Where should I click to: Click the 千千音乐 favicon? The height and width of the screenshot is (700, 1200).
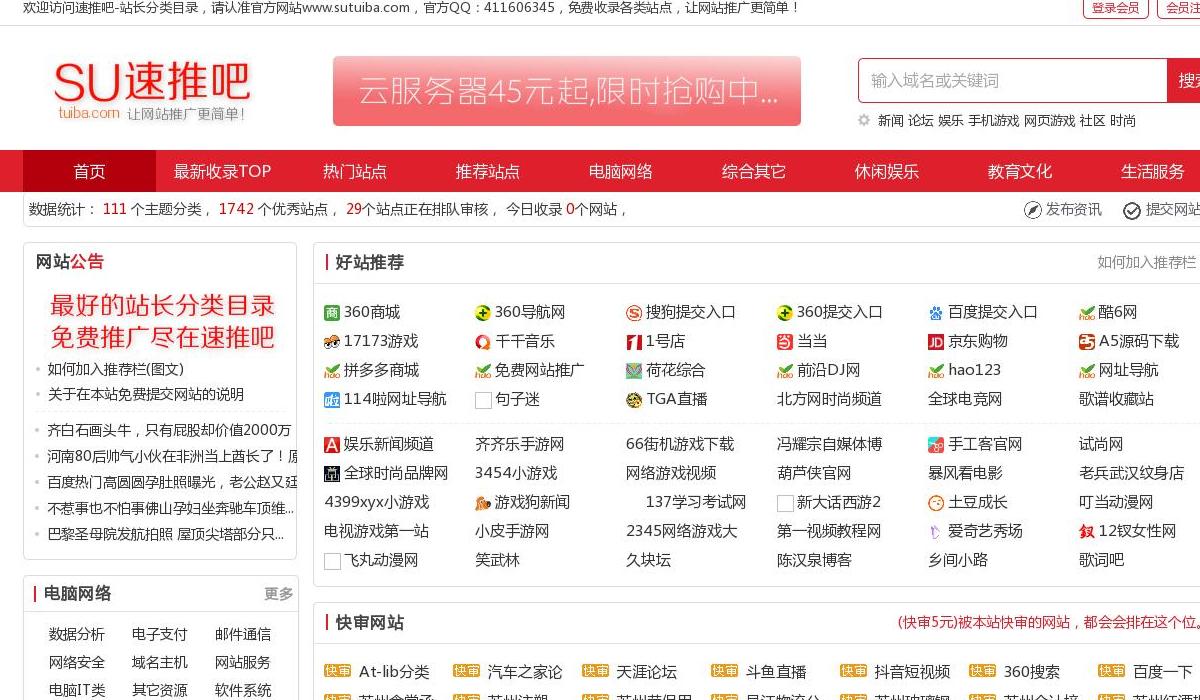click(x=483, y=342)
